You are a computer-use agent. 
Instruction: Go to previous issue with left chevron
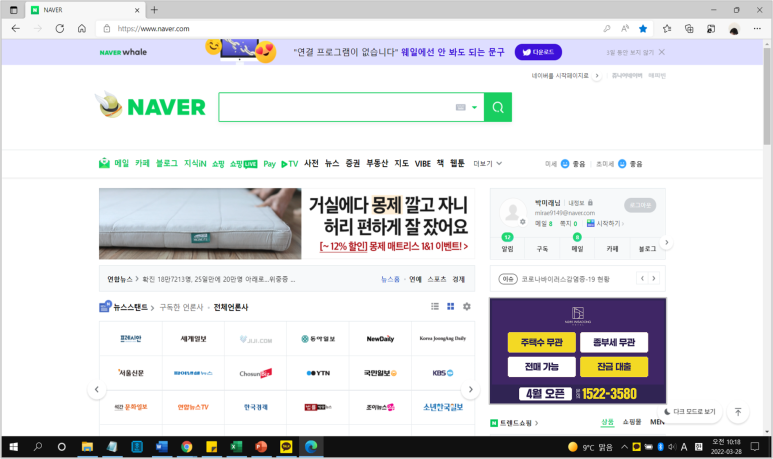point(642,279)
